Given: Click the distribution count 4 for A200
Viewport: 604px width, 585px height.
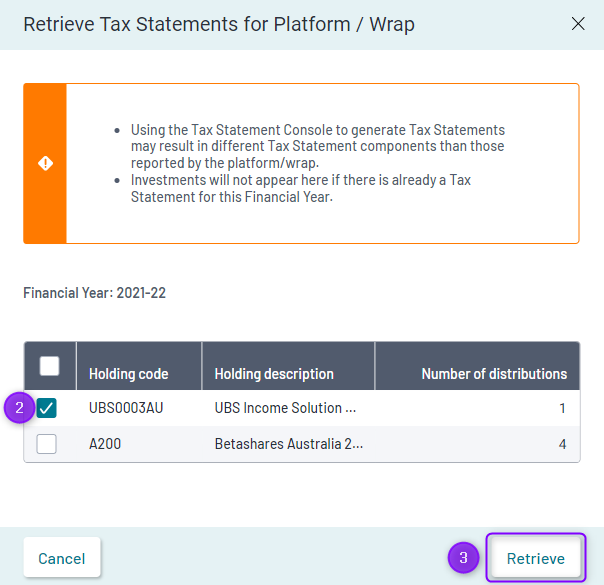Looking at the screenshot, I should coord(562,444).
